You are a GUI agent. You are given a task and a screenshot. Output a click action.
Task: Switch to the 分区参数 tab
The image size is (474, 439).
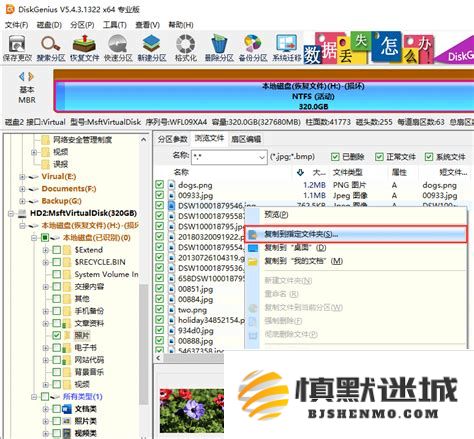click(x=173, y=139)
